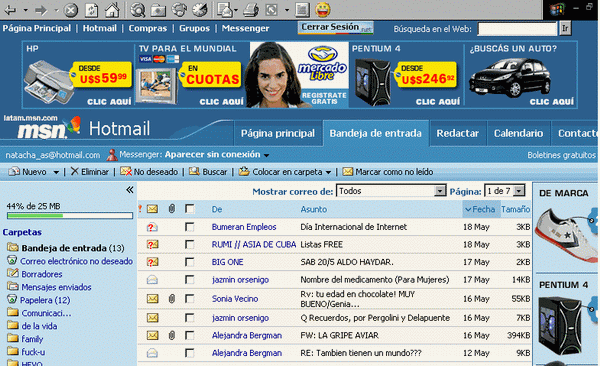Click the No deseado junk mail icon
600x366 pixels.
[126, 172]
